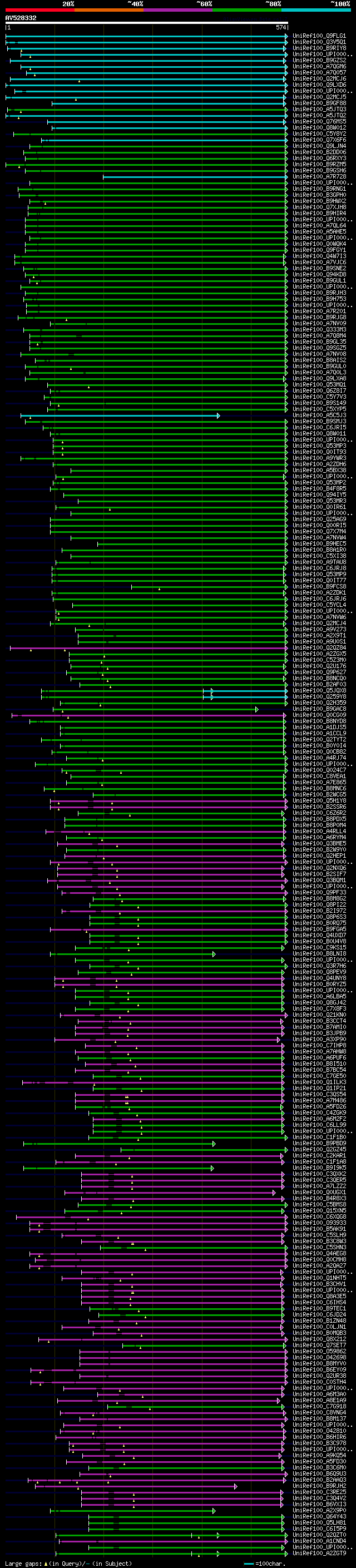Select hit label UniRef100_Q5JQX8

pyautogui.click(x=319, y=690)
